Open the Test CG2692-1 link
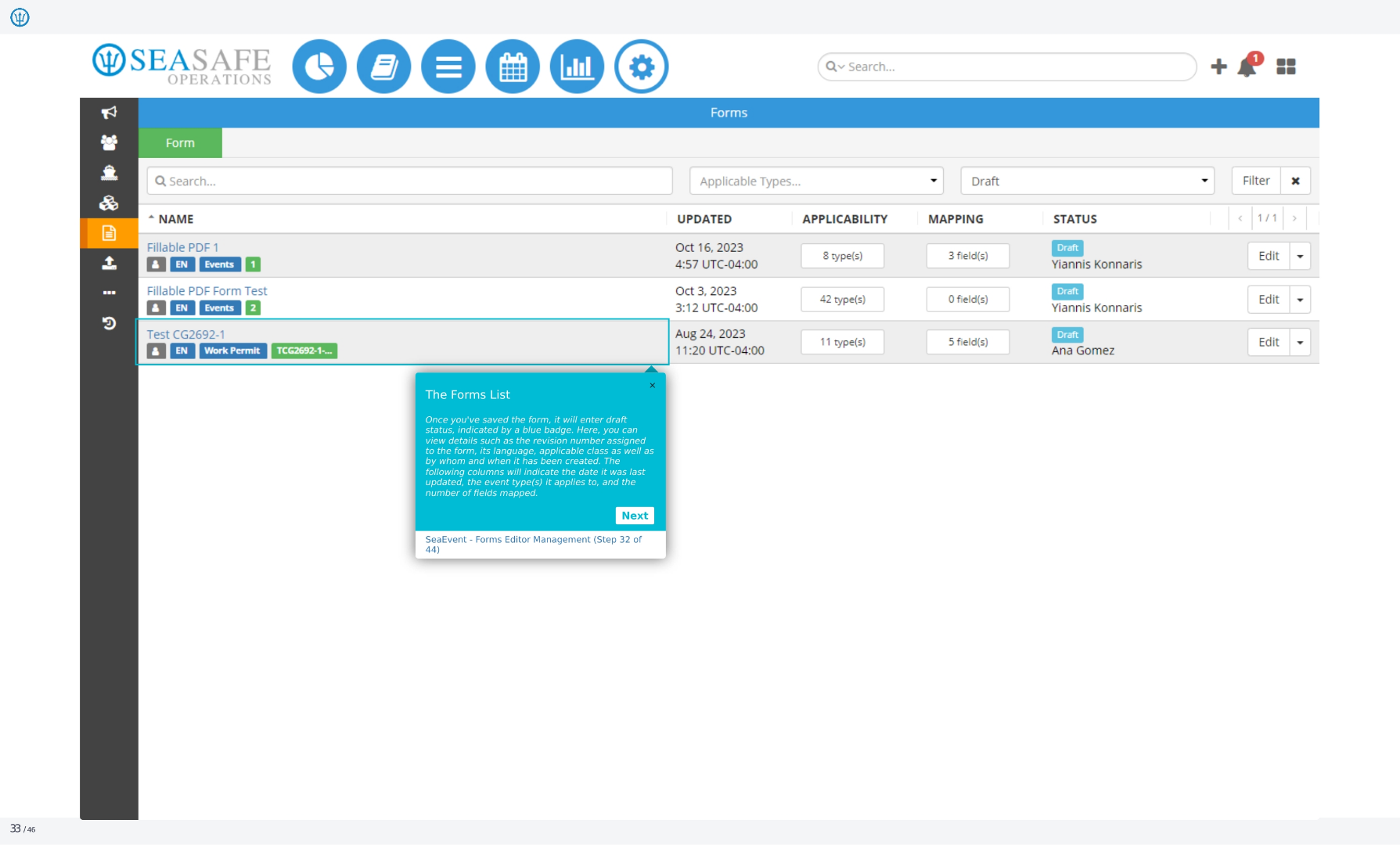Screen dimensions: 1400x845 [x=186, y=334]
